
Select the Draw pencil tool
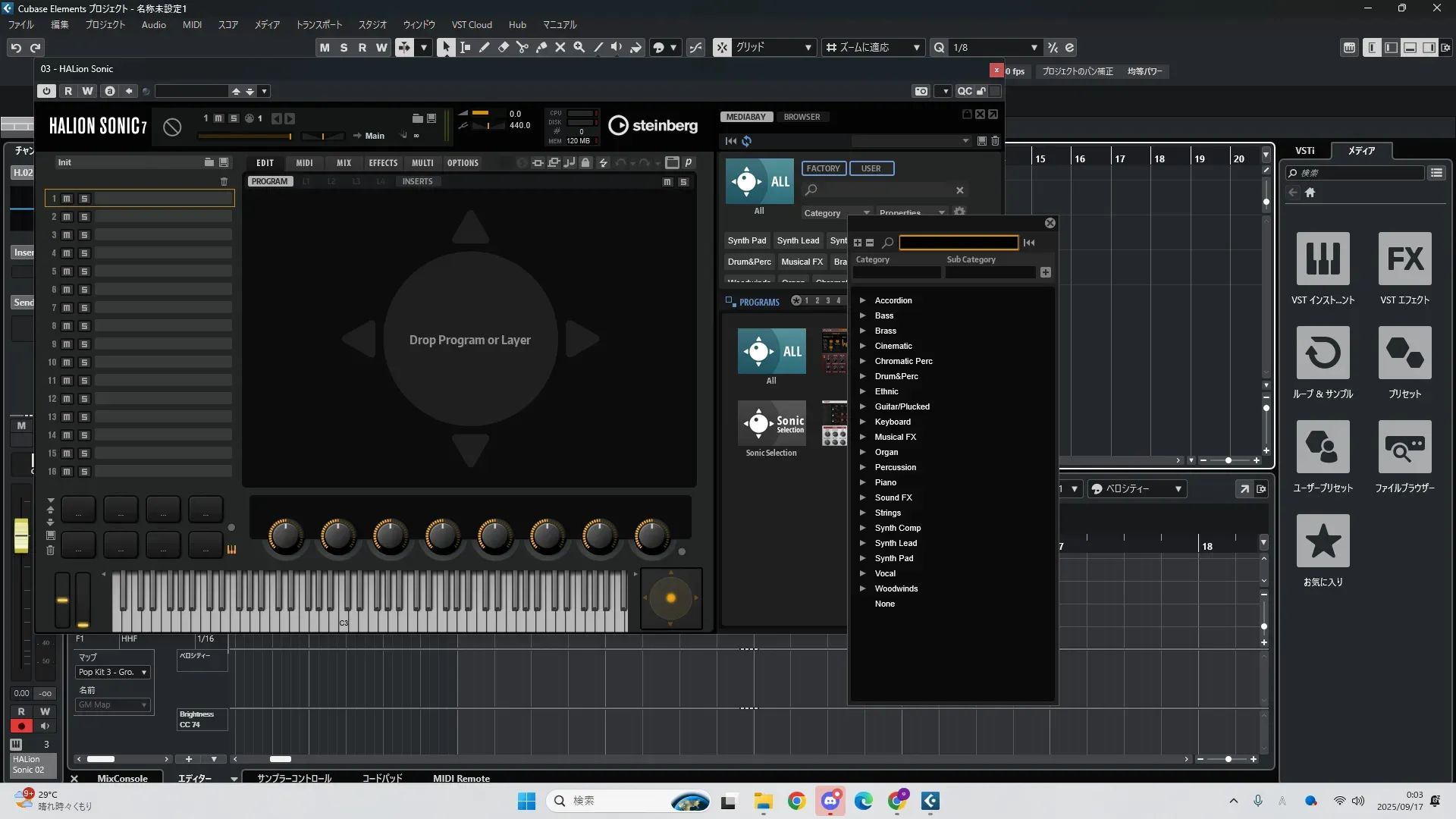[x=485, y=47]
